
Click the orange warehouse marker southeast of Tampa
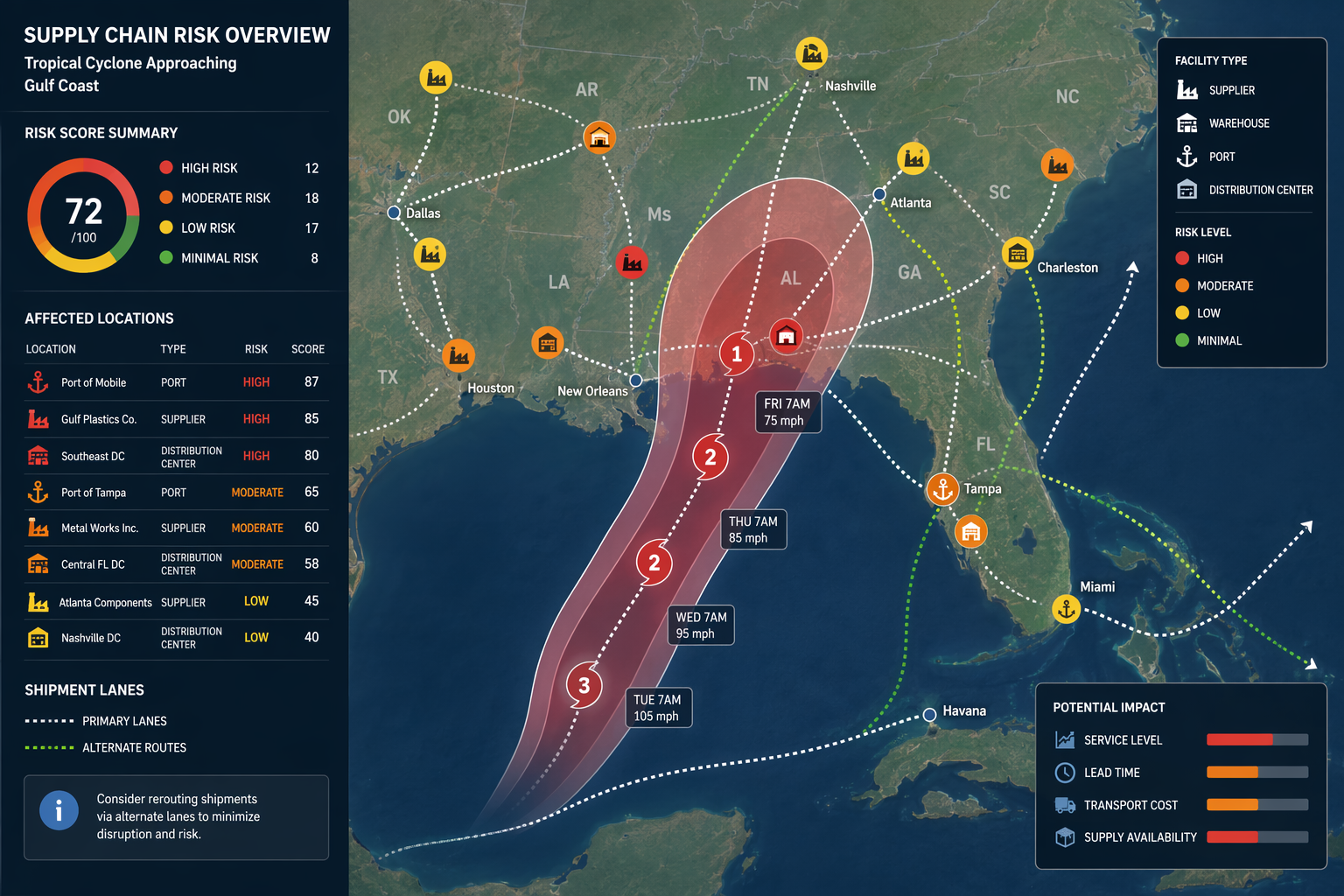pyautogui.click(x=970, y=531)
